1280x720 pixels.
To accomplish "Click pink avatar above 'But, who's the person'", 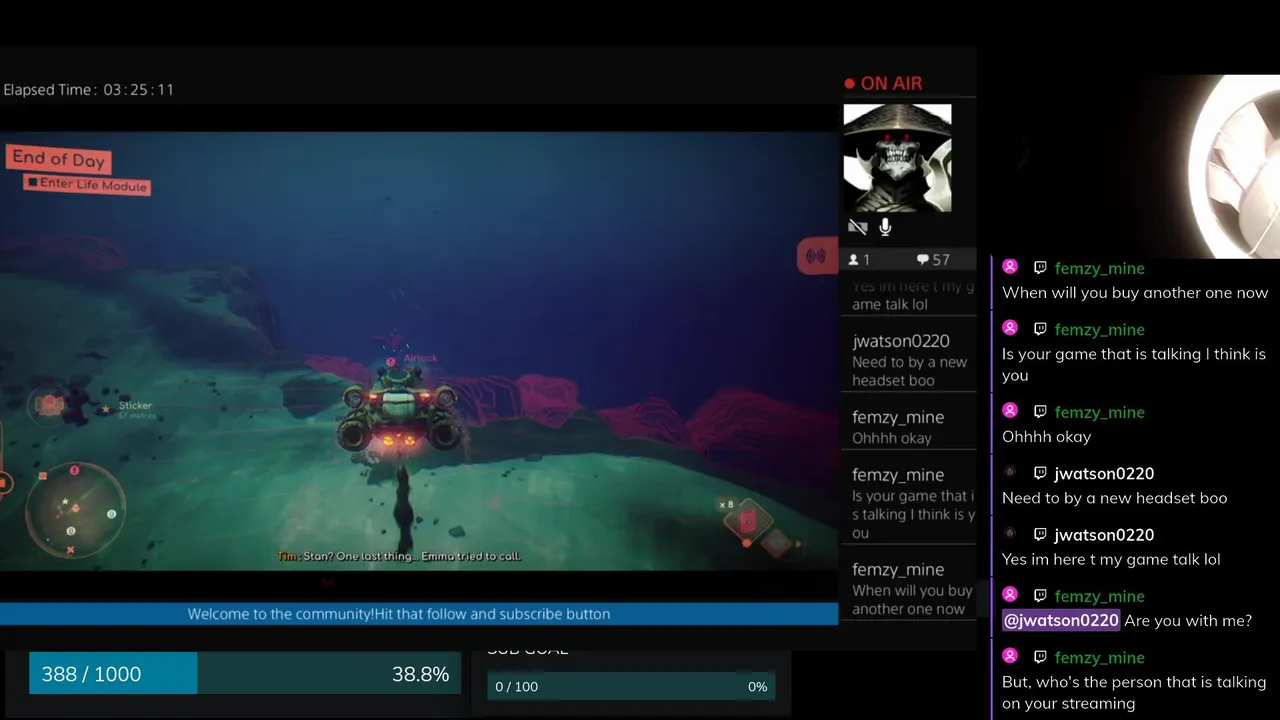I will click(x=1010, y=655).
